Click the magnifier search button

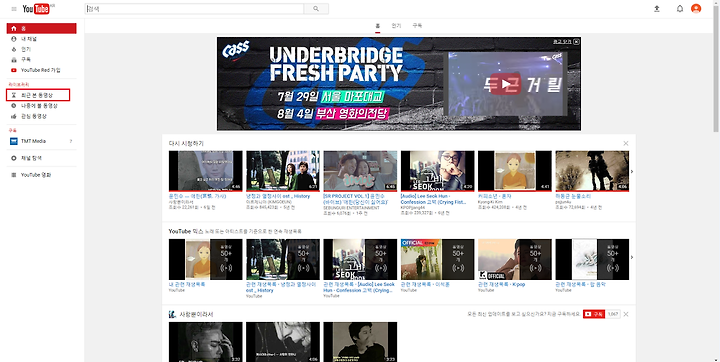coord(316,9)
